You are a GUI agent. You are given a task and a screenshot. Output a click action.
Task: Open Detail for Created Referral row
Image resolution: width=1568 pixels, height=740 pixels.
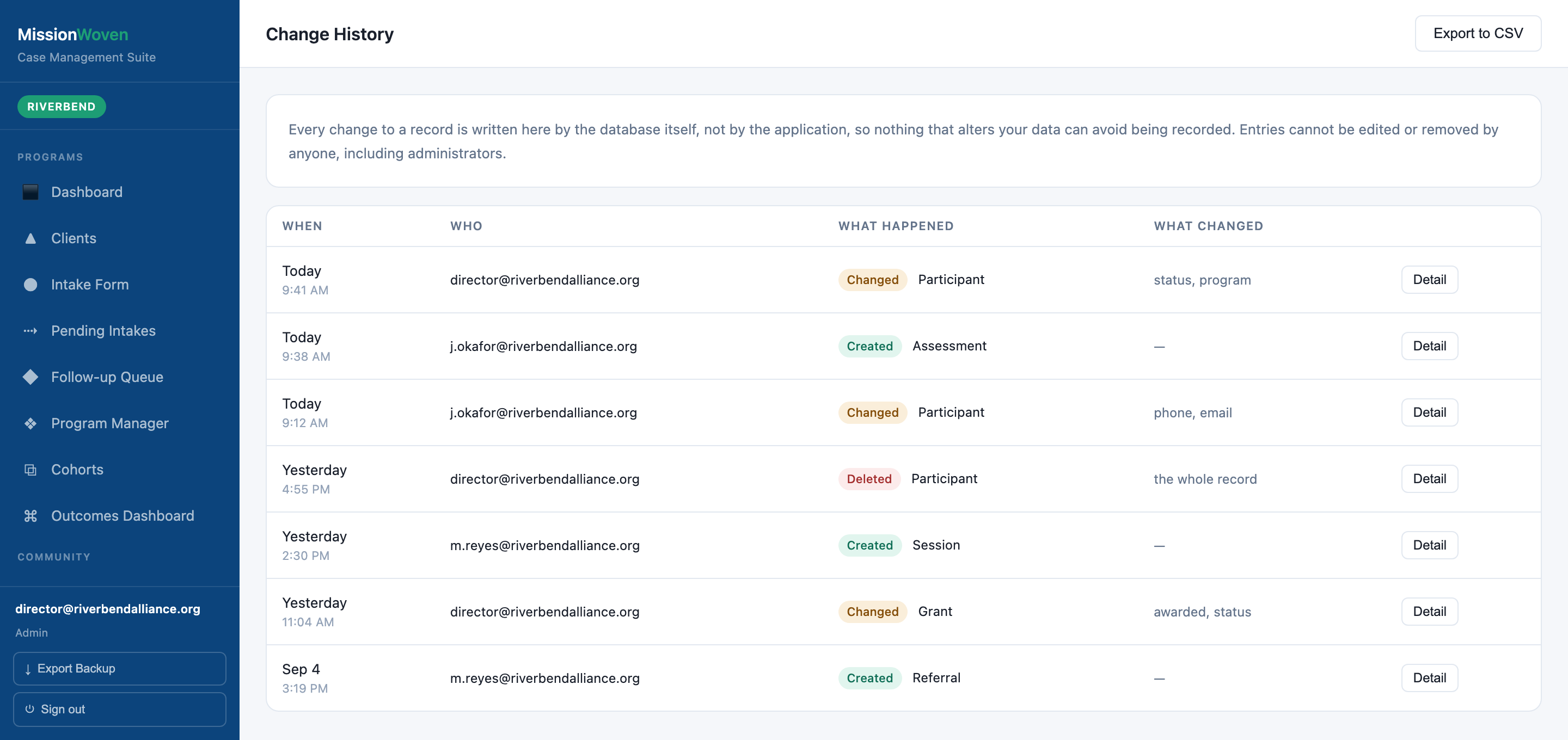[1429, 678]
